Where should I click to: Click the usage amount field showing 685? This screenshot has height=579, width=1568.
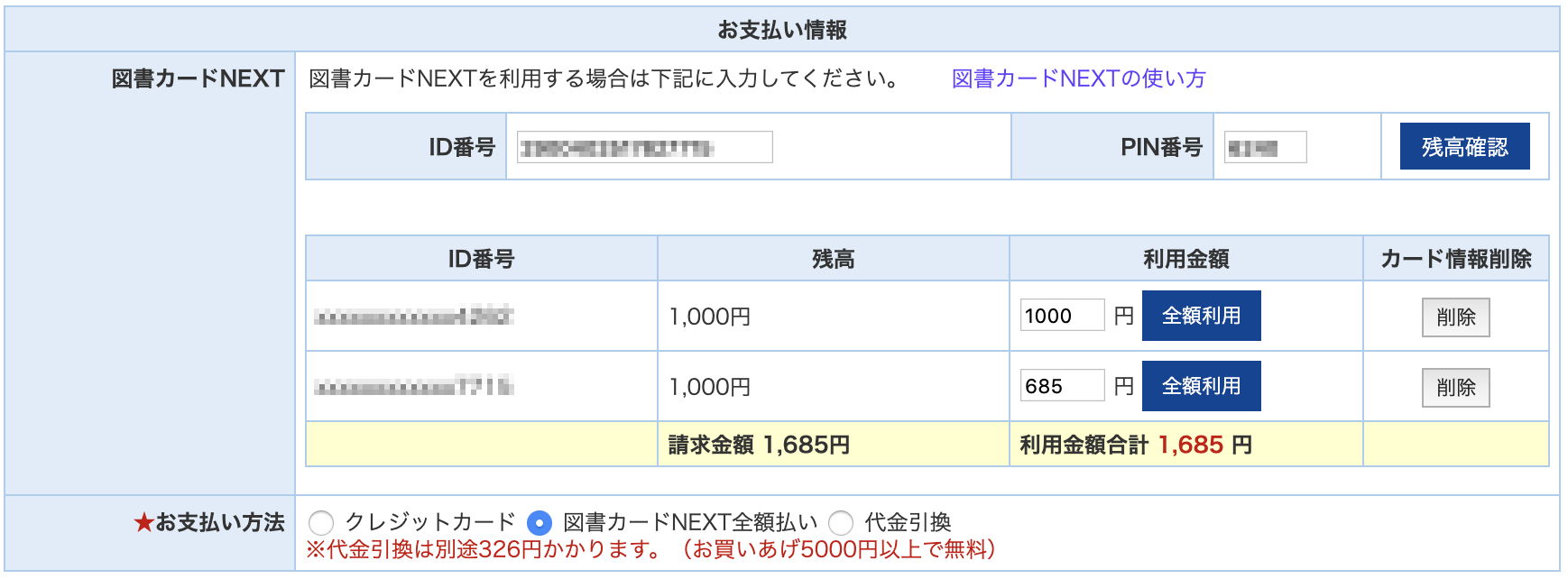tap(1062, 386)
